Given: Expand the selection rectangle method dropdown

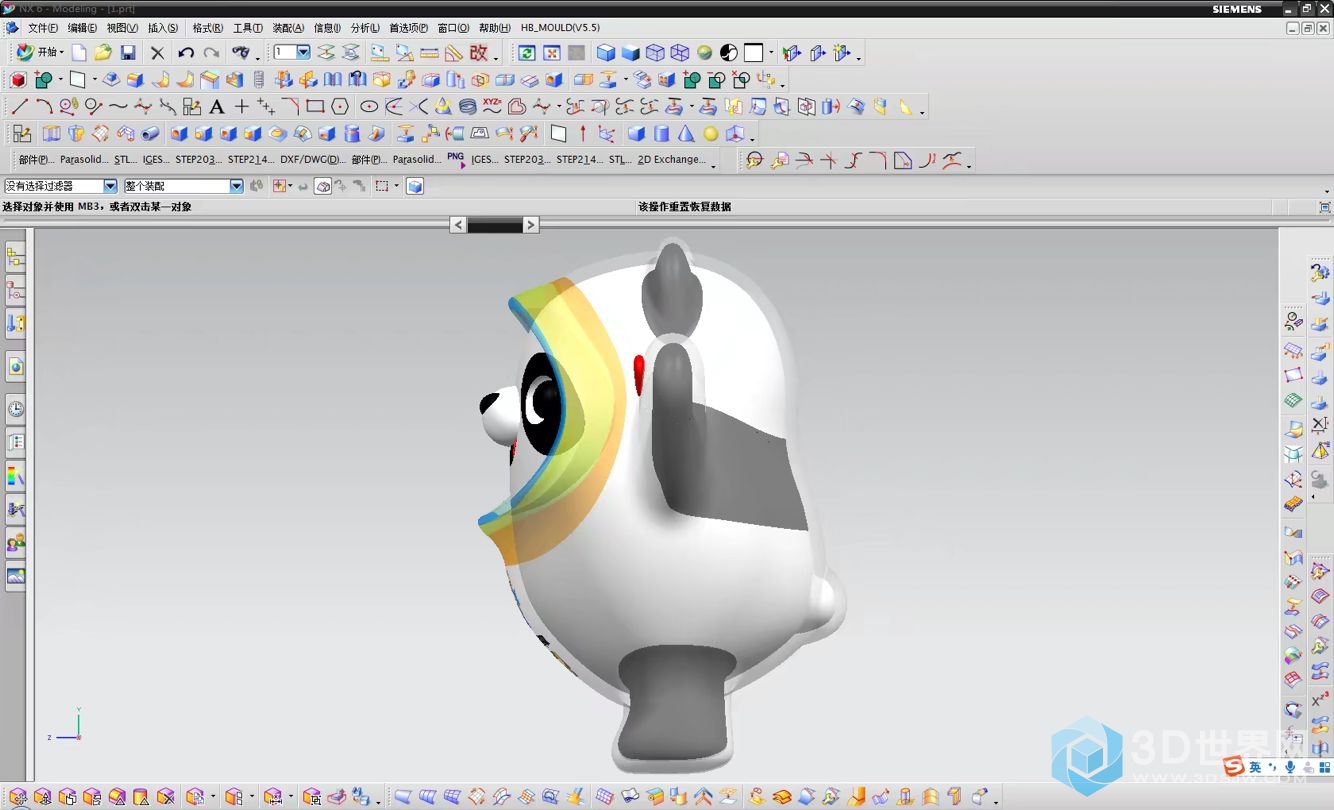Looking at the screenshot, I should (396, 186).
